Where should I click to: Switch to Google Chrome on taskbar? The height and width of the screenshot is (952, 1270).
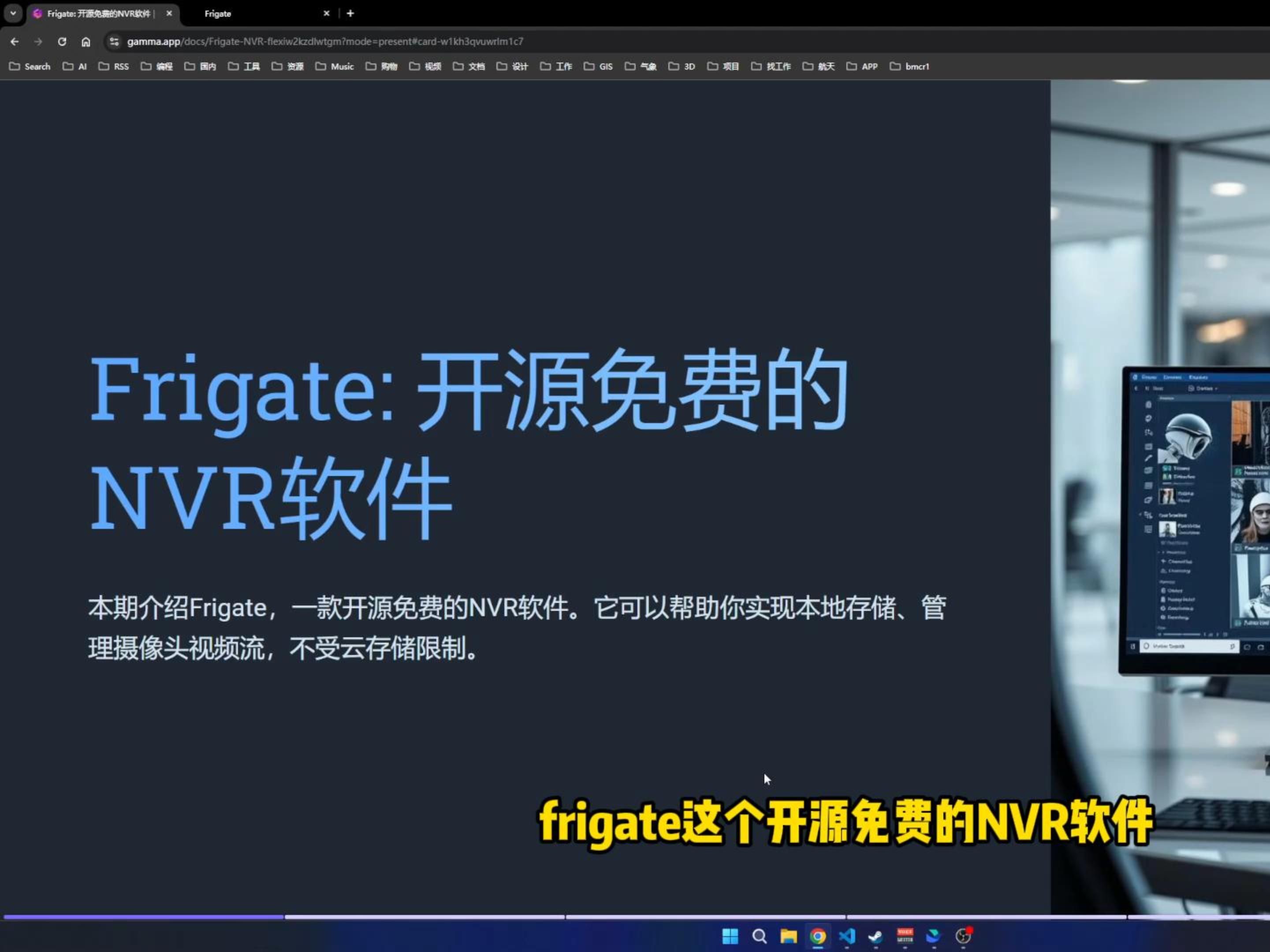(x=818, y=937)
